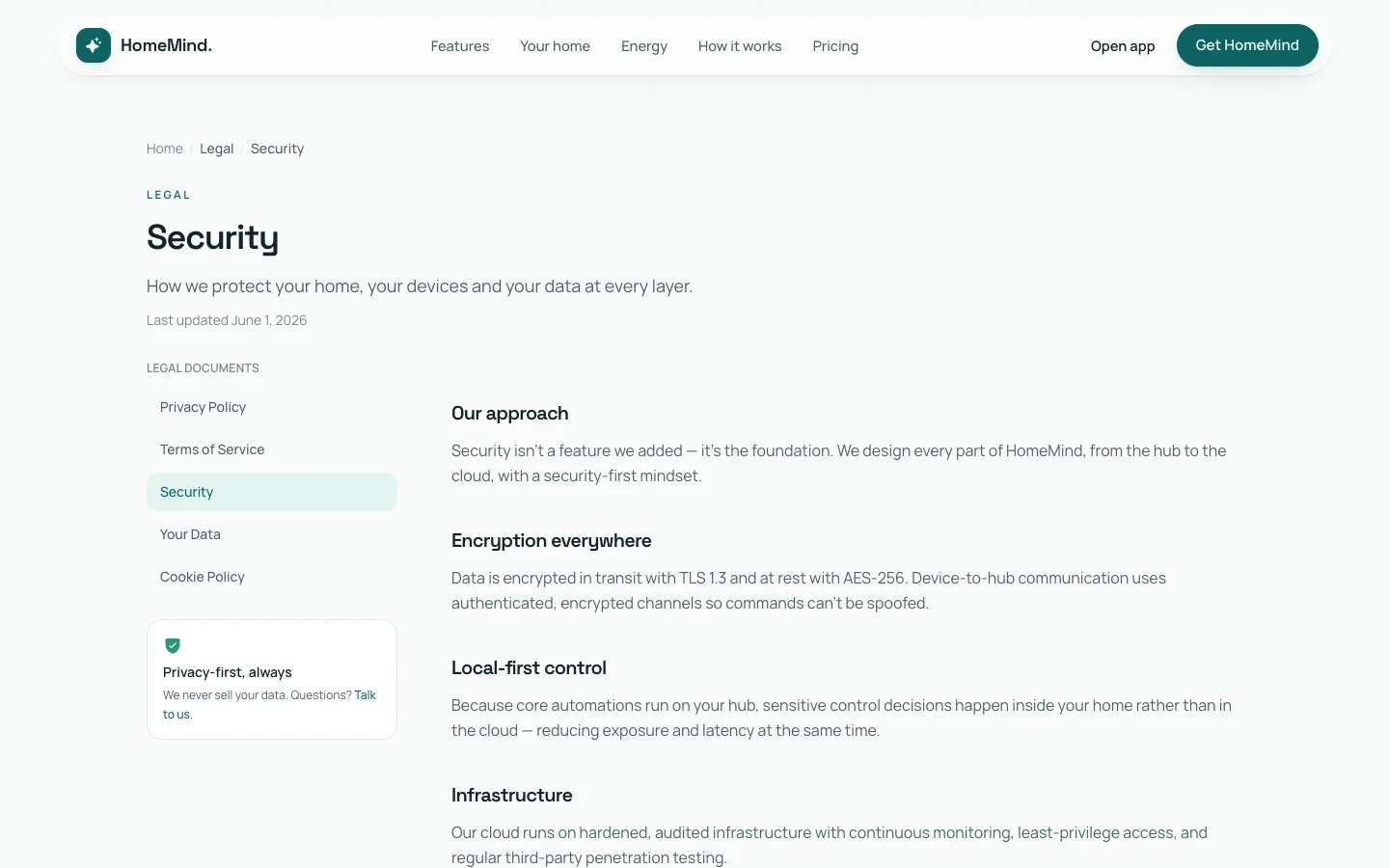Click the Last updated June 1, 2026 text

pos(227,320)
